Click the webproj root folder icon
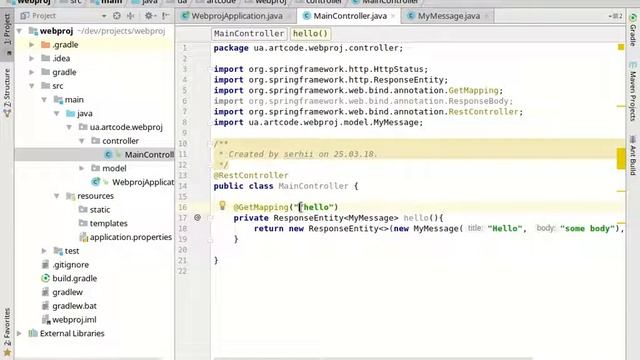Image resolution: width=640 pixels, height=360 pixels. tap(33, 31)
